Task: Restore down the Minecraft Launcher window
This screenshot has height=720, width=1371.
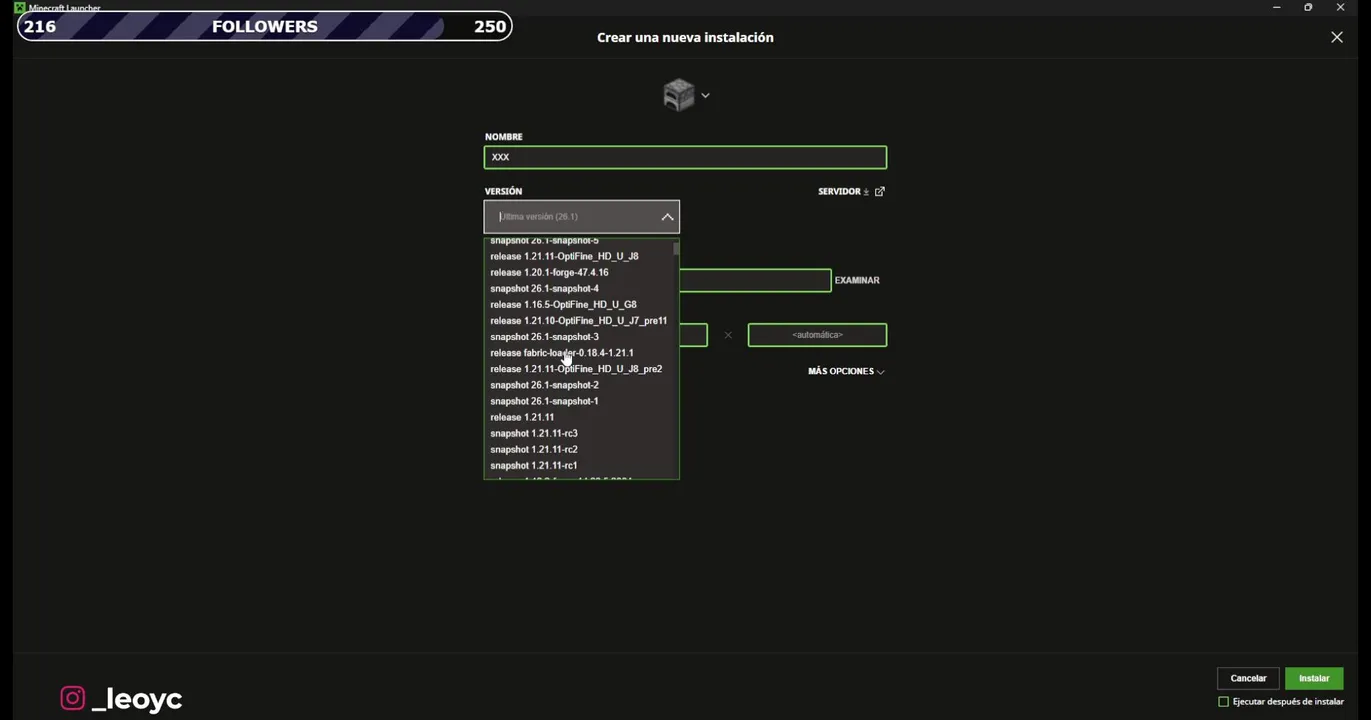Action: click(x=1308, y=8)
